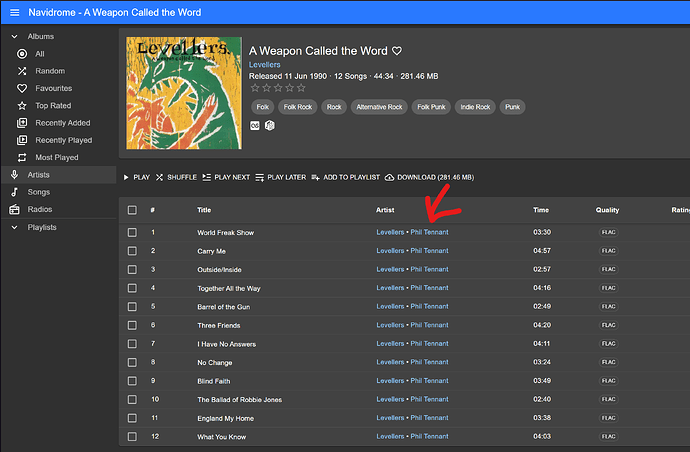
Task: Click the Play Next queue icon
Action: click(206, 177)
